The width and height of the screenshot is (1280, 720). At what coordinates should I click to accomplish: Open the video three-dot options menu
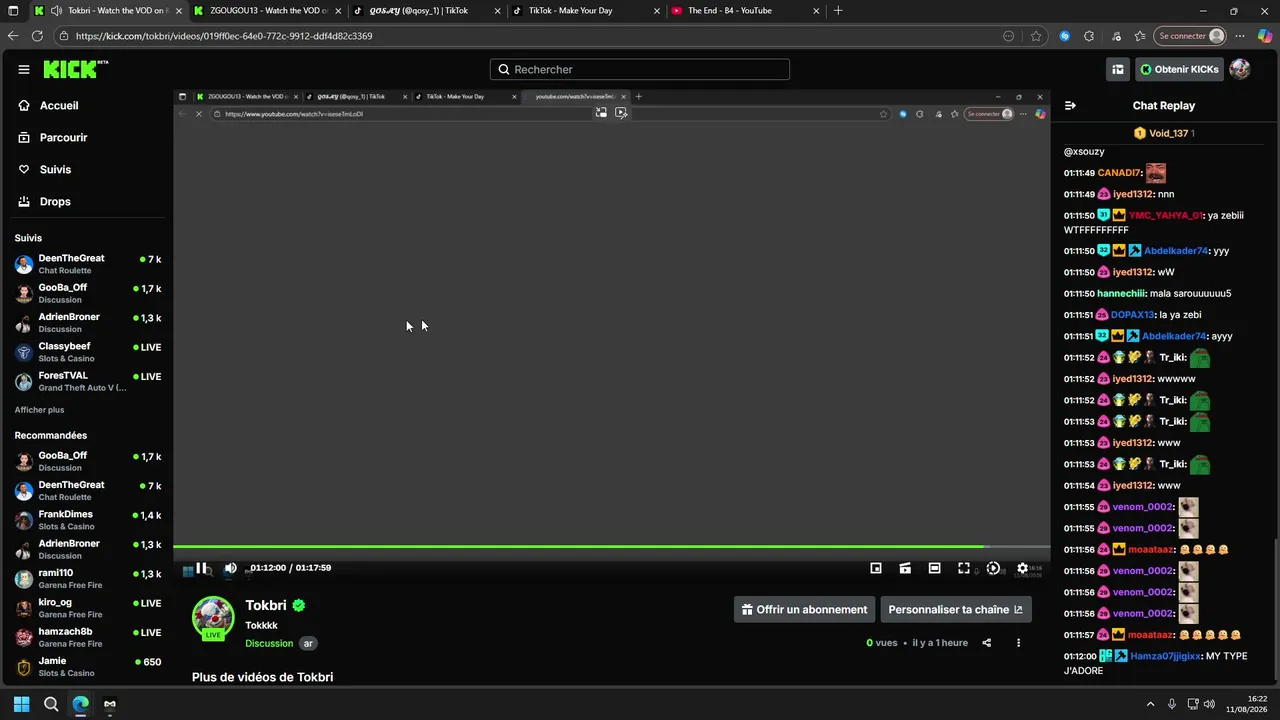1018,643
